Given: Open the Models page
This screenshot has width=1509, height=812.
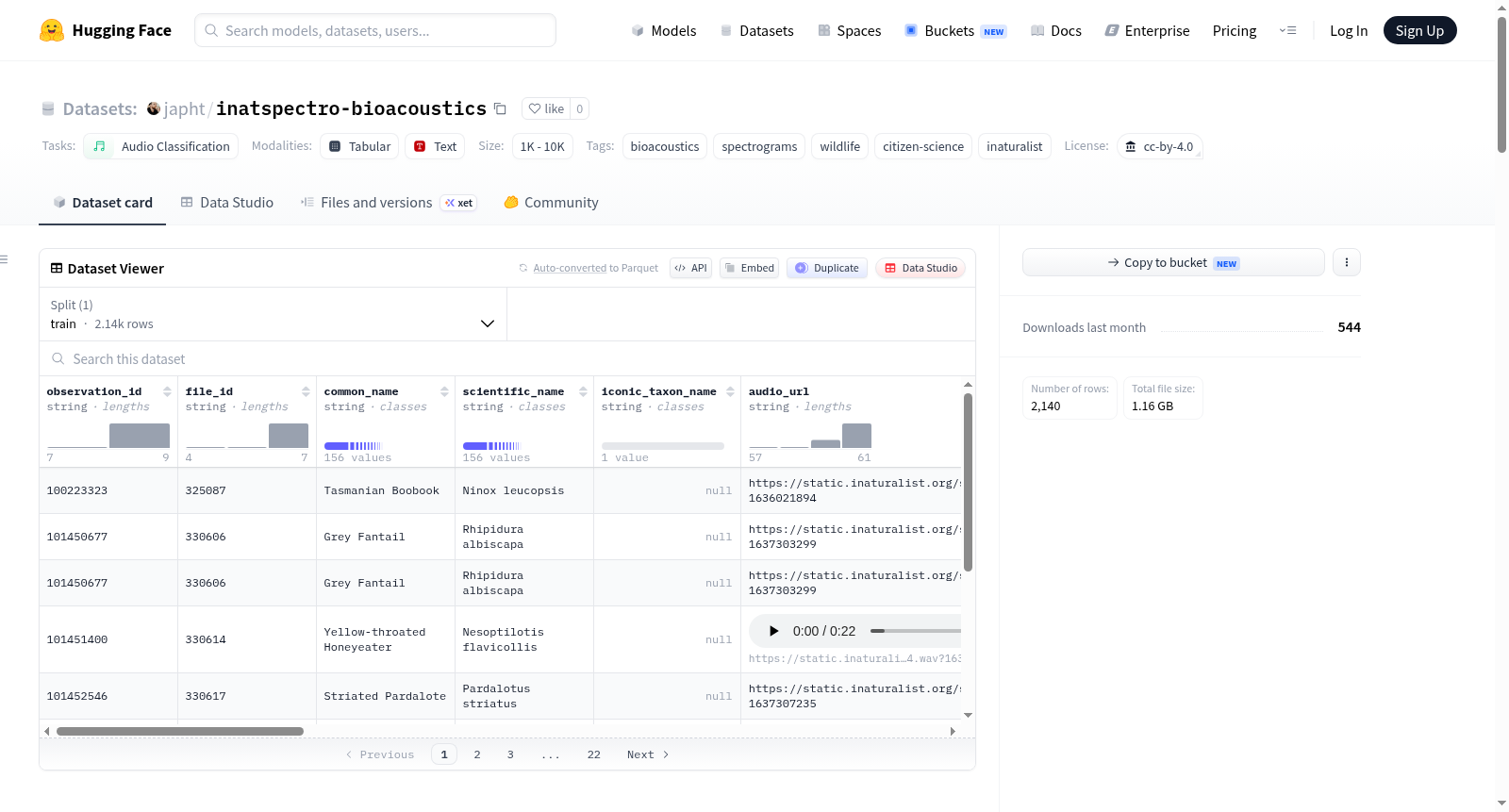Looking at the screenshot, I should click(664, 30).
